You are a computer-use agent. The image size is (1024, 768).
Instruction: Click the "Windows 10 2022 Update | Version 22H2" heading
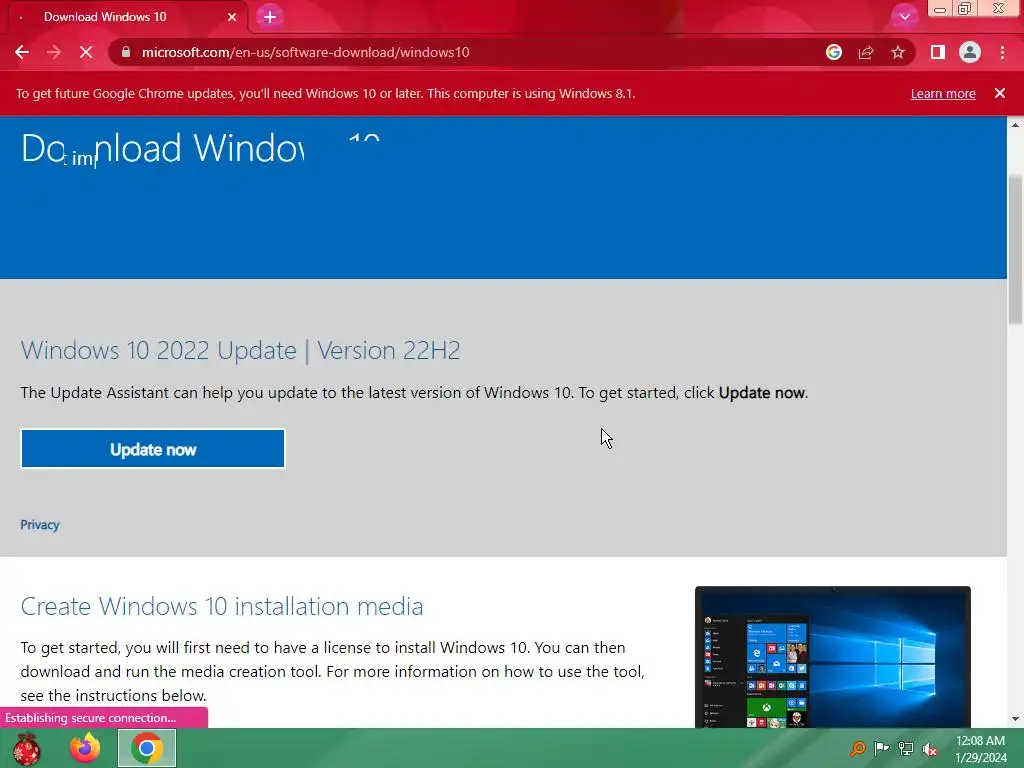click(x=240, y=351)
